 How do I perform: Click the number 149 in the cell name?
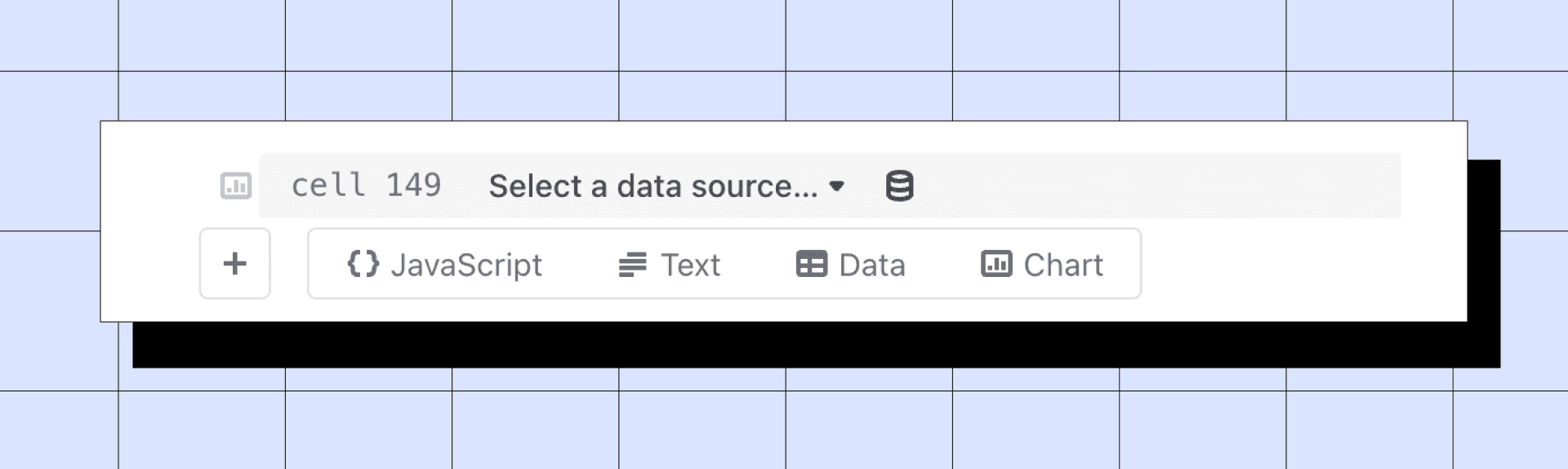tap(413, 185)
